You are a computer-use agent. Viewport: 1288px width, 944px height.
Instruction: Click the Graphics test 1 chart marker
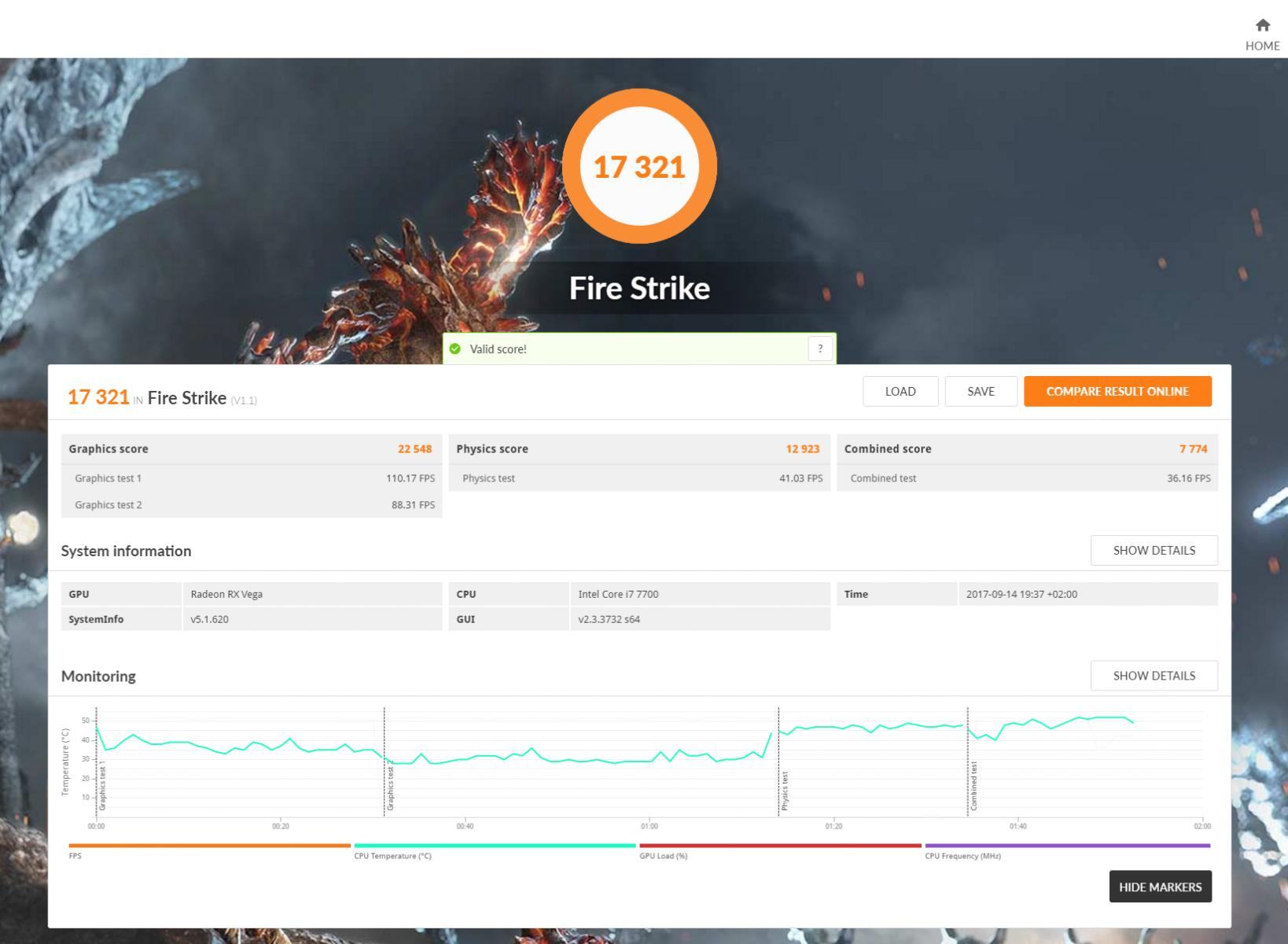(x=102, y=785)
